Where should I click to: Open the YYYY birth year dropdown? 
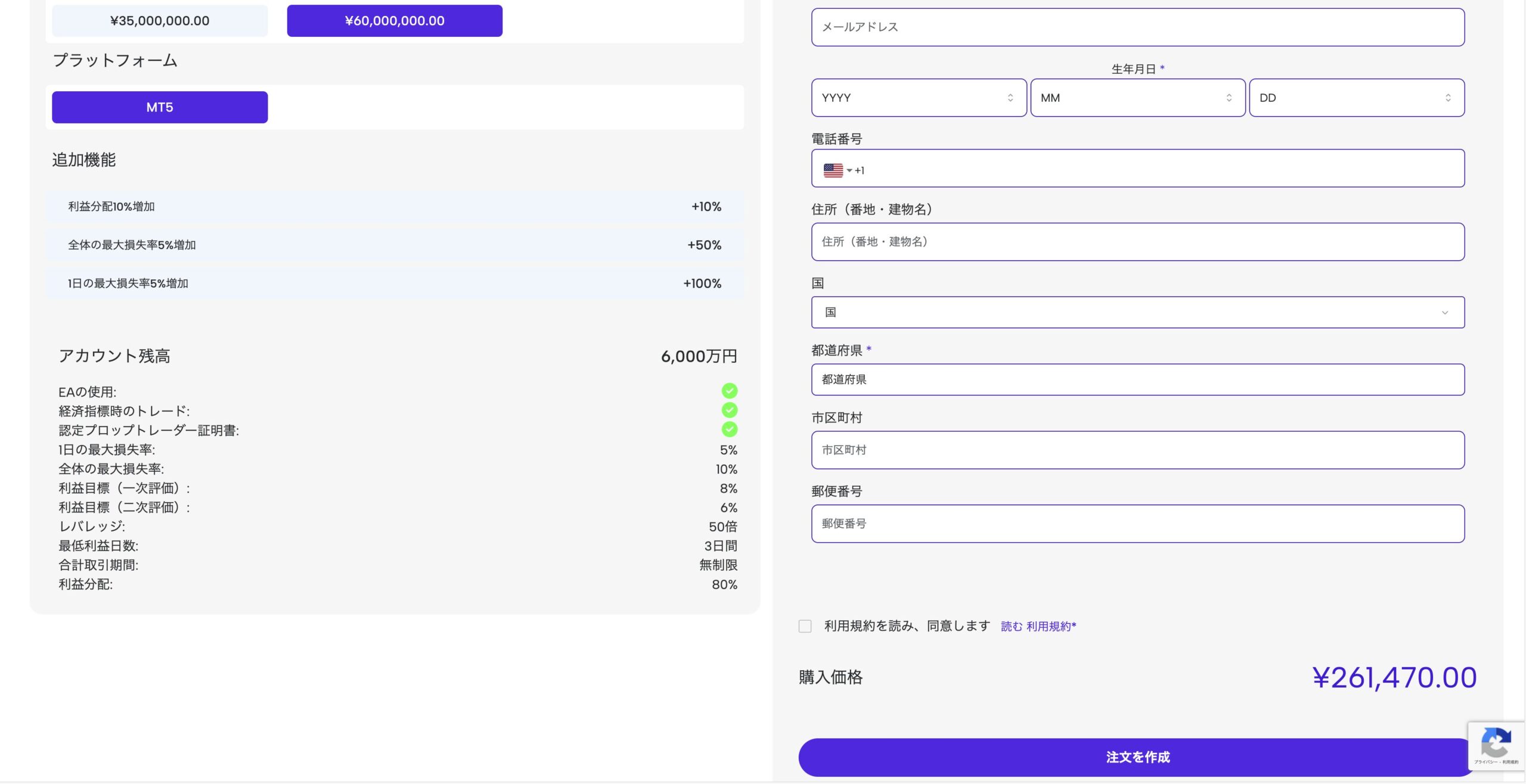click(918, 98)
